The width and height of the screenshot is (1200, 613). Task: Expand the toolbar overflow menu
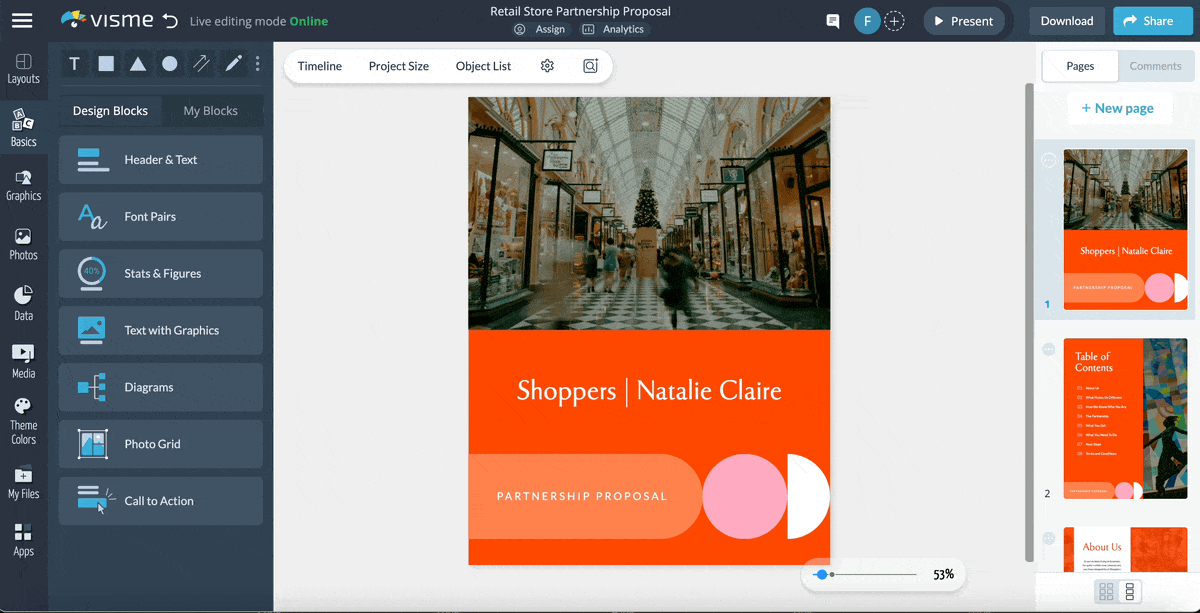coord(257,63)
